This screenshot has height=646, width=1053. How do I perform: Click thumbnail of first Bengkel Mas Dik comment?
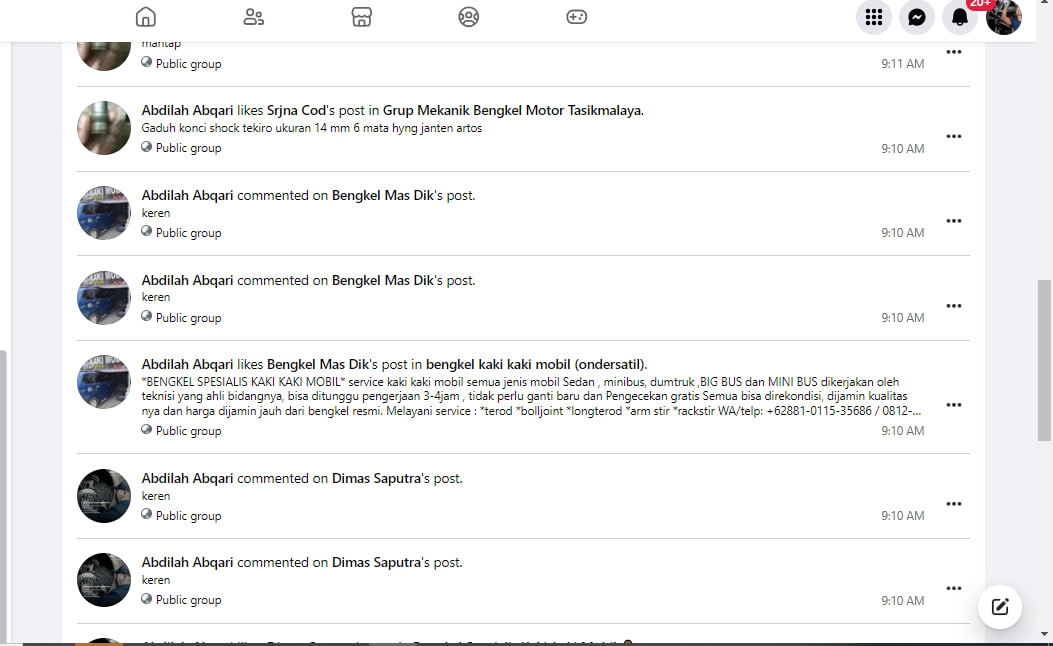coord(103,212)
